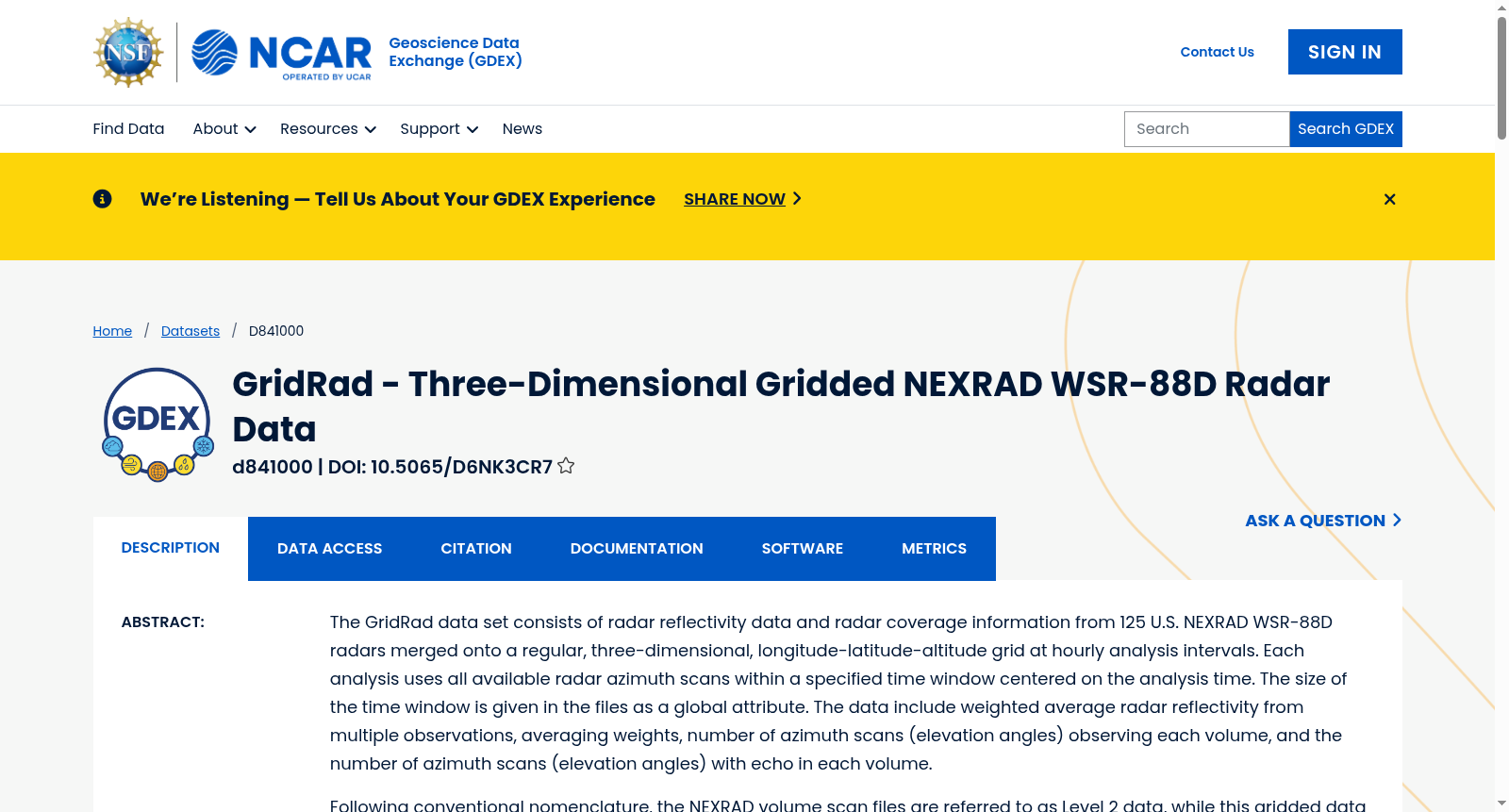Click the info icon in yellow banner

click(103, 199)
